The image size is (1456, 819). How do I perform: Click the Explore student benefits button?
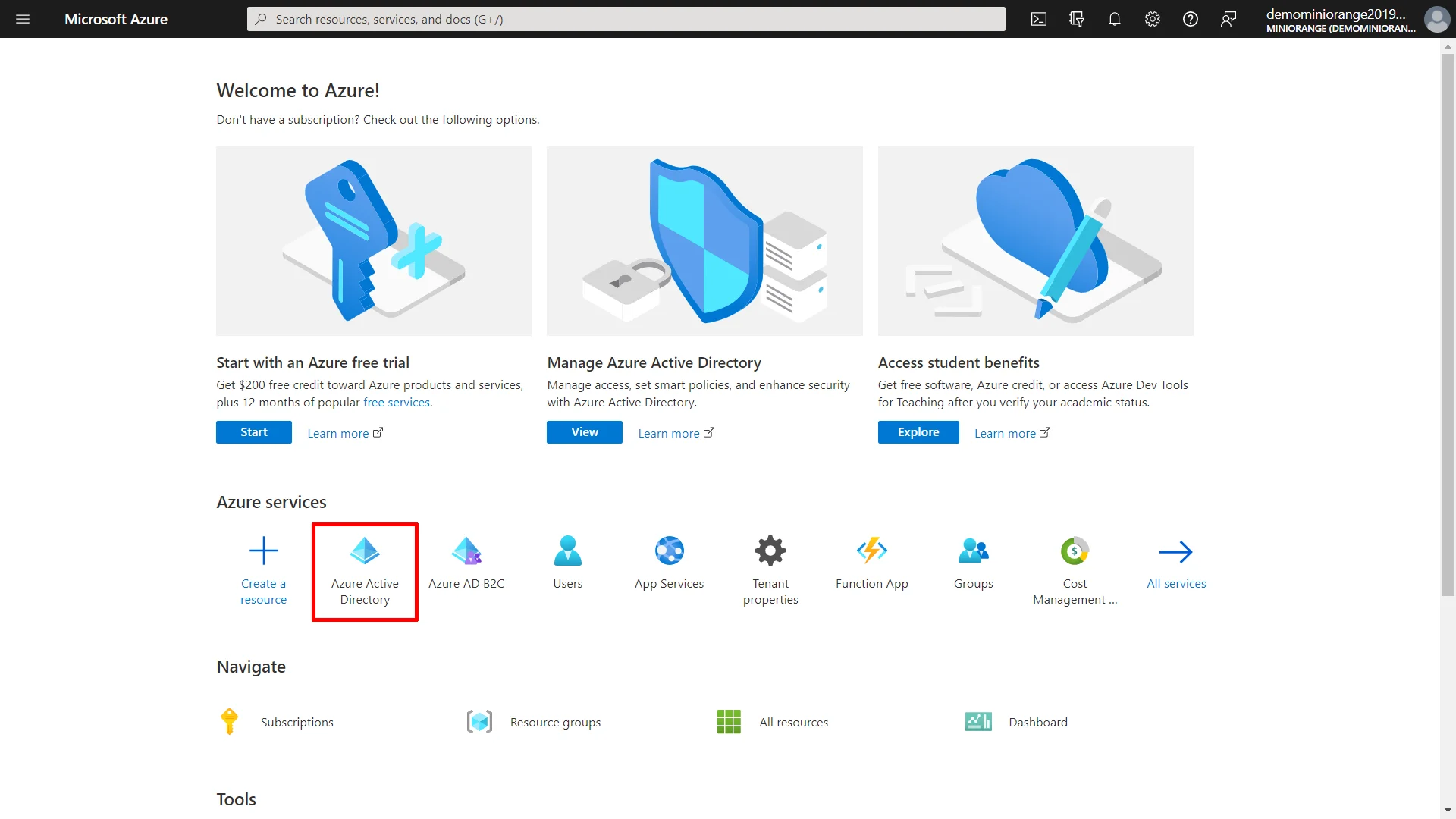pyautogui.click(x=918, y=432)
